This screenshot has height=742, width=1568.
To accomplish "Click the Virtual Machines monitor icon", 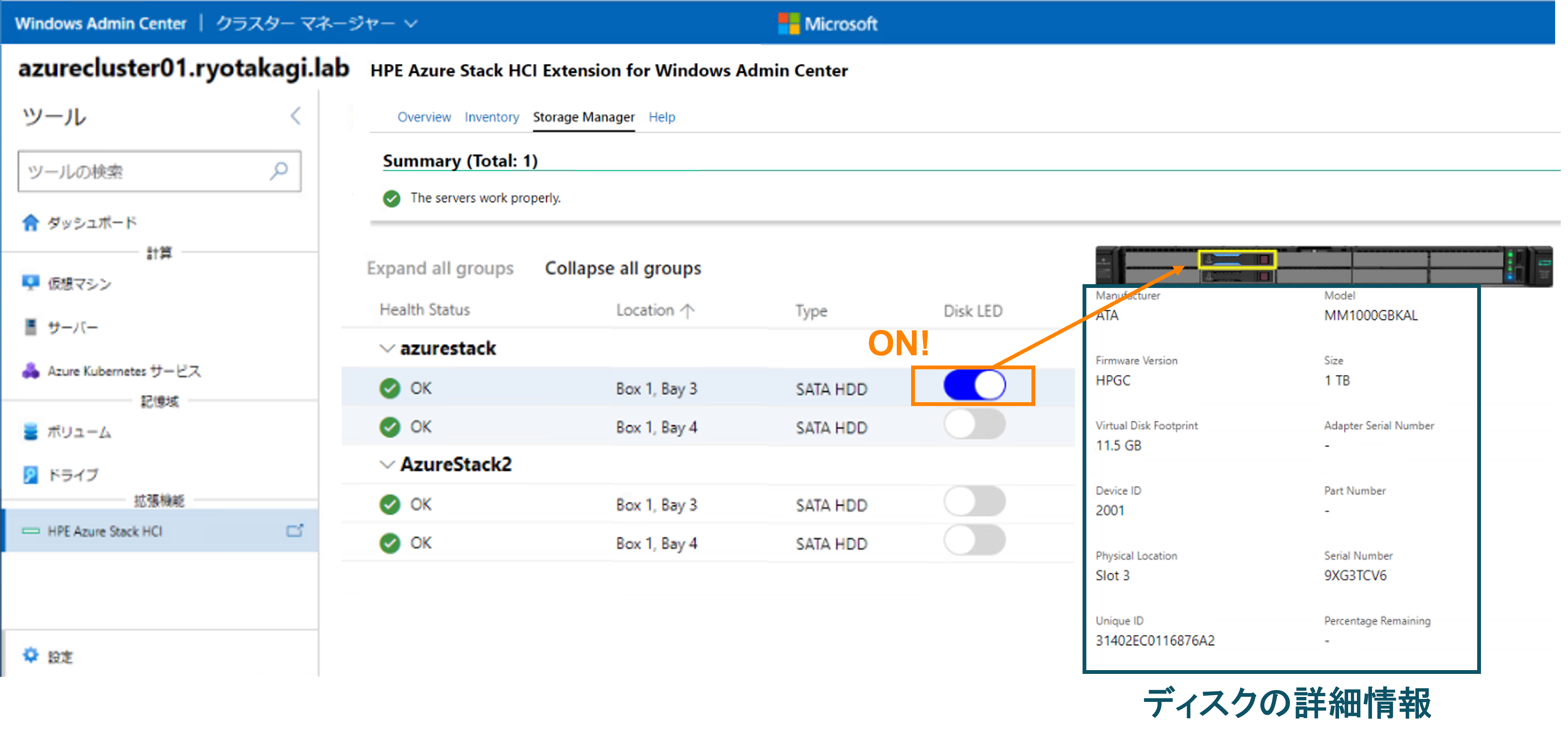I will pos(30,283).
